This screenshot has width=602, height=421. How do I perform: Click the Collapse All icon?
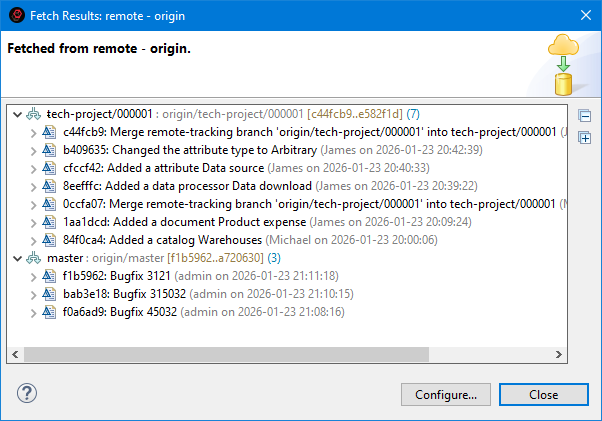(x=585, y=116)
